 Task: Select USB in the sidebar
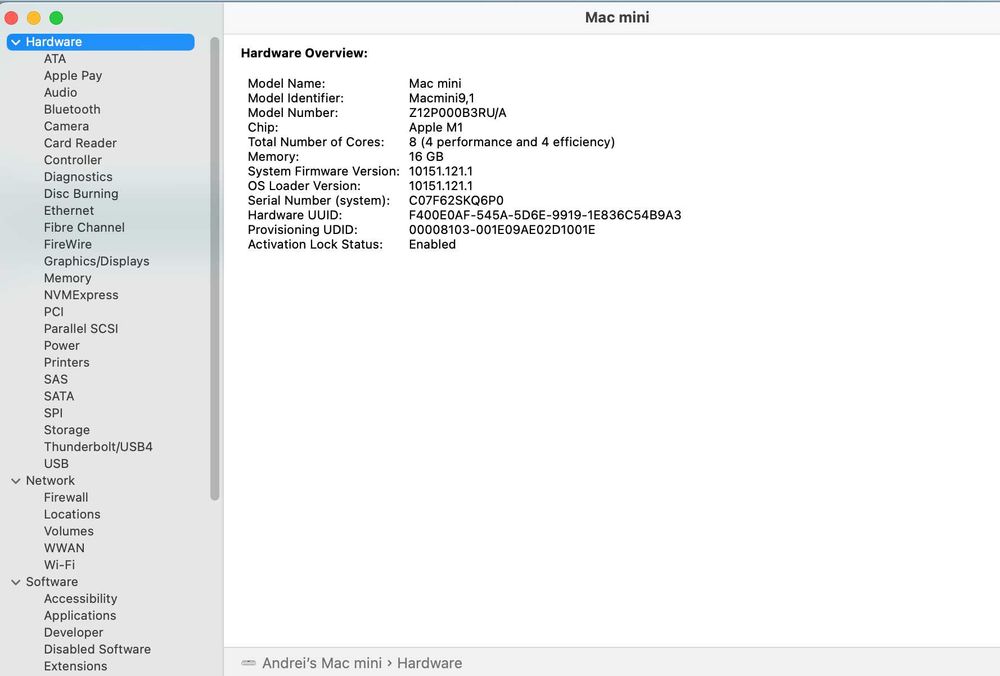click(x=56, y=464)
